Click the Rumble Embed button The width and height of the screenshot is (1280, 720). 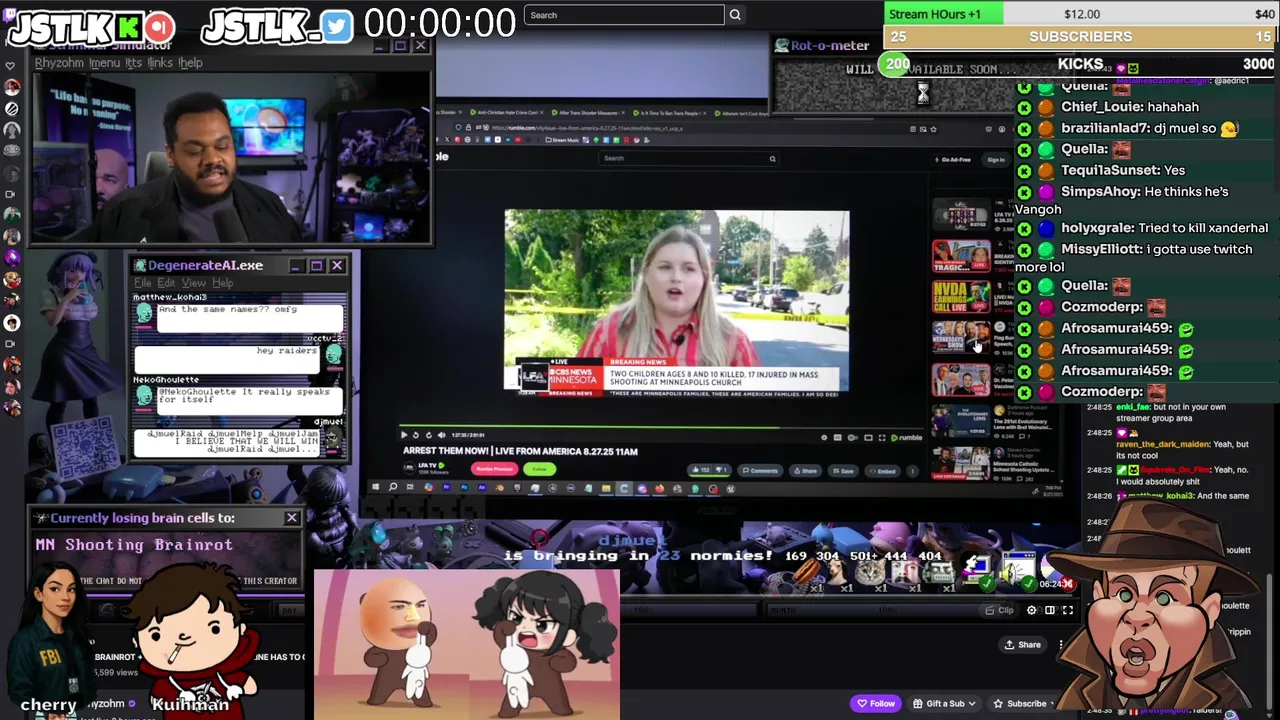(882, 470)
